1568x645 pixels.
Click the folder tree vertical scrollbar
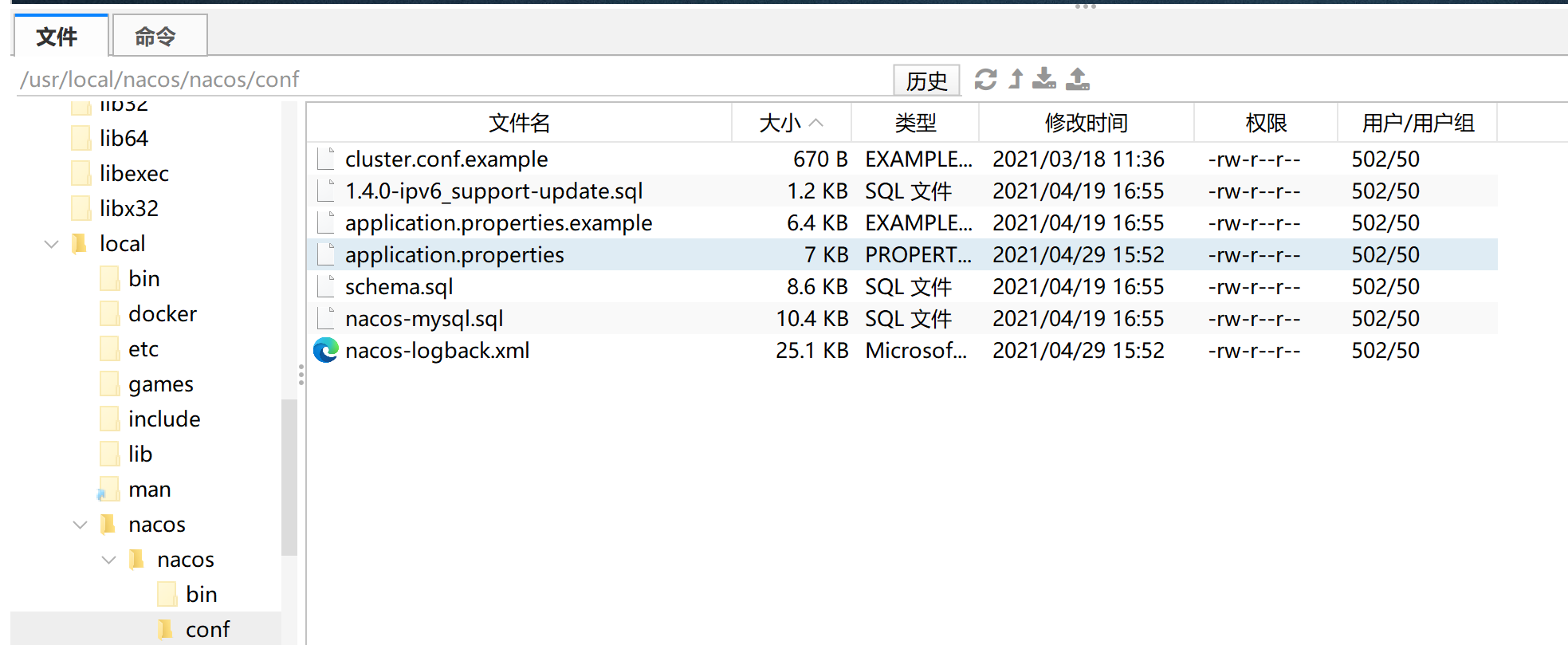289,477
